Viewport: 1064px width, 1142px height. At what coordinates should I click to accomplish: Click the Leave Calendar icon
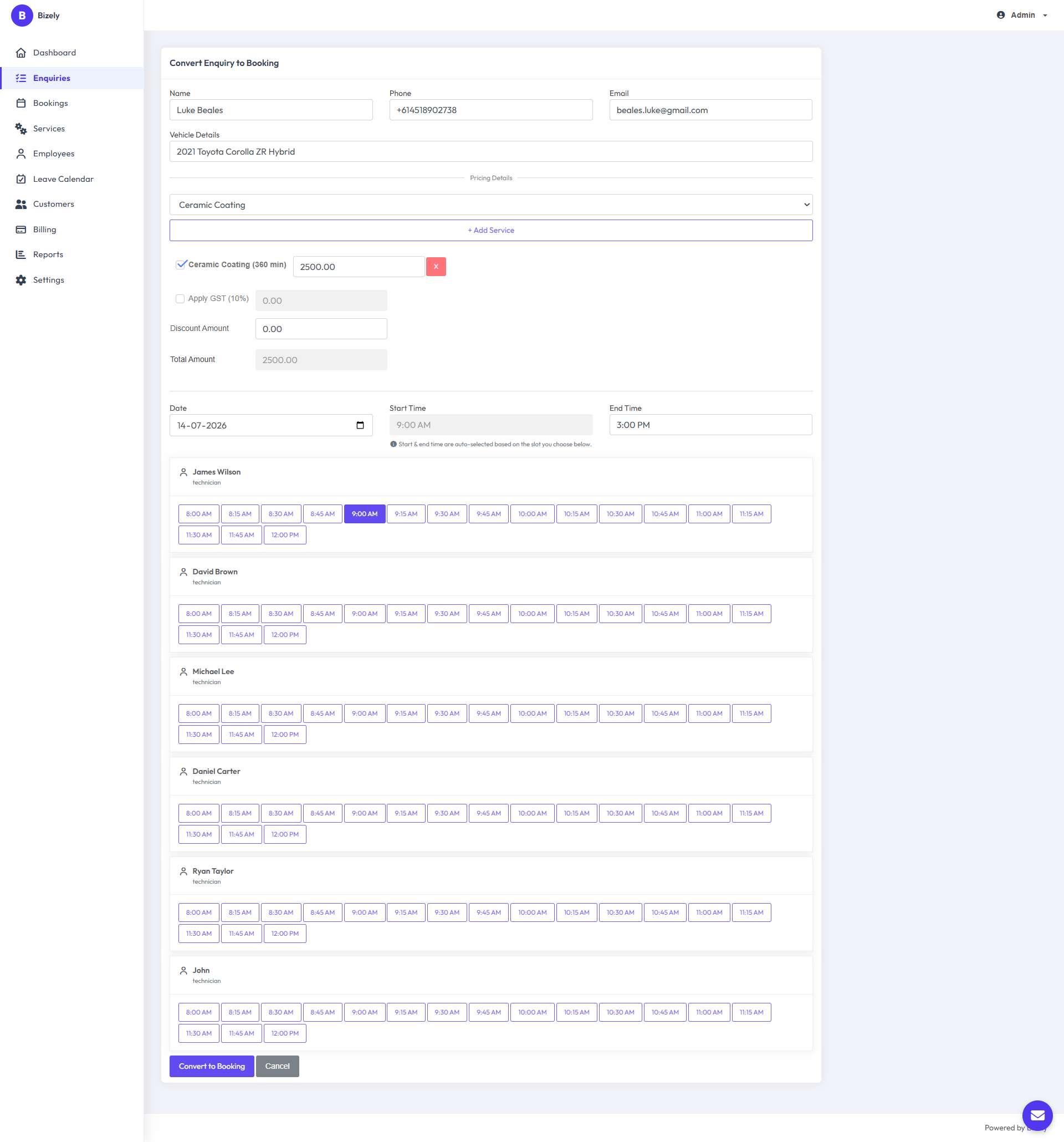tap(21, 179)
